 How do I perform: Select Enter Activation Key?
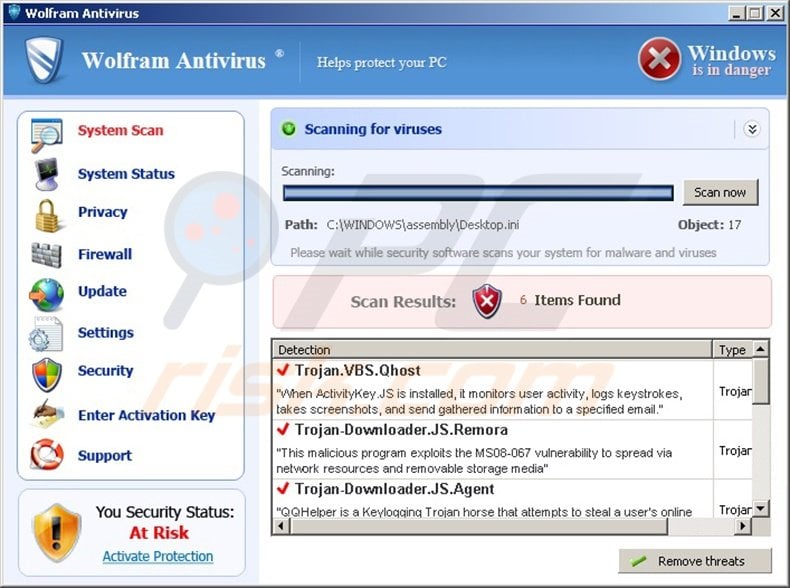pyautogui.click(x=147, y=415)
